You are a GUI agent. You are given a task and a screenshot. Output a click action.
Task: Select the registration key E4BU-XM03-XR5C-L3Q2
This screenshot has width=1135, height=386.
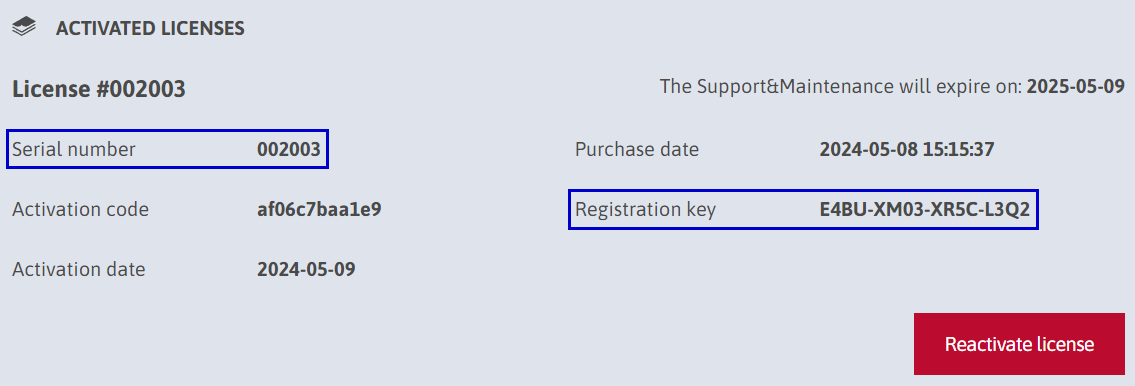(924, 210)
